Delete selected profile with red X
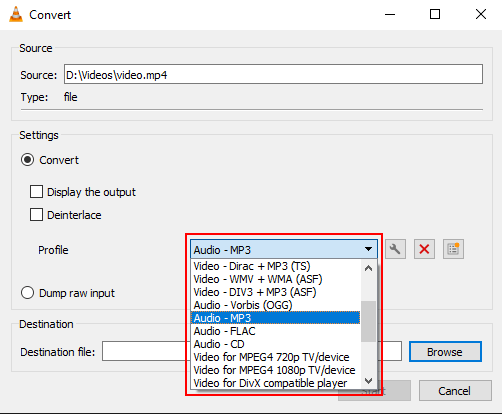This screenshot has width=502, height=414. point(424,249)
